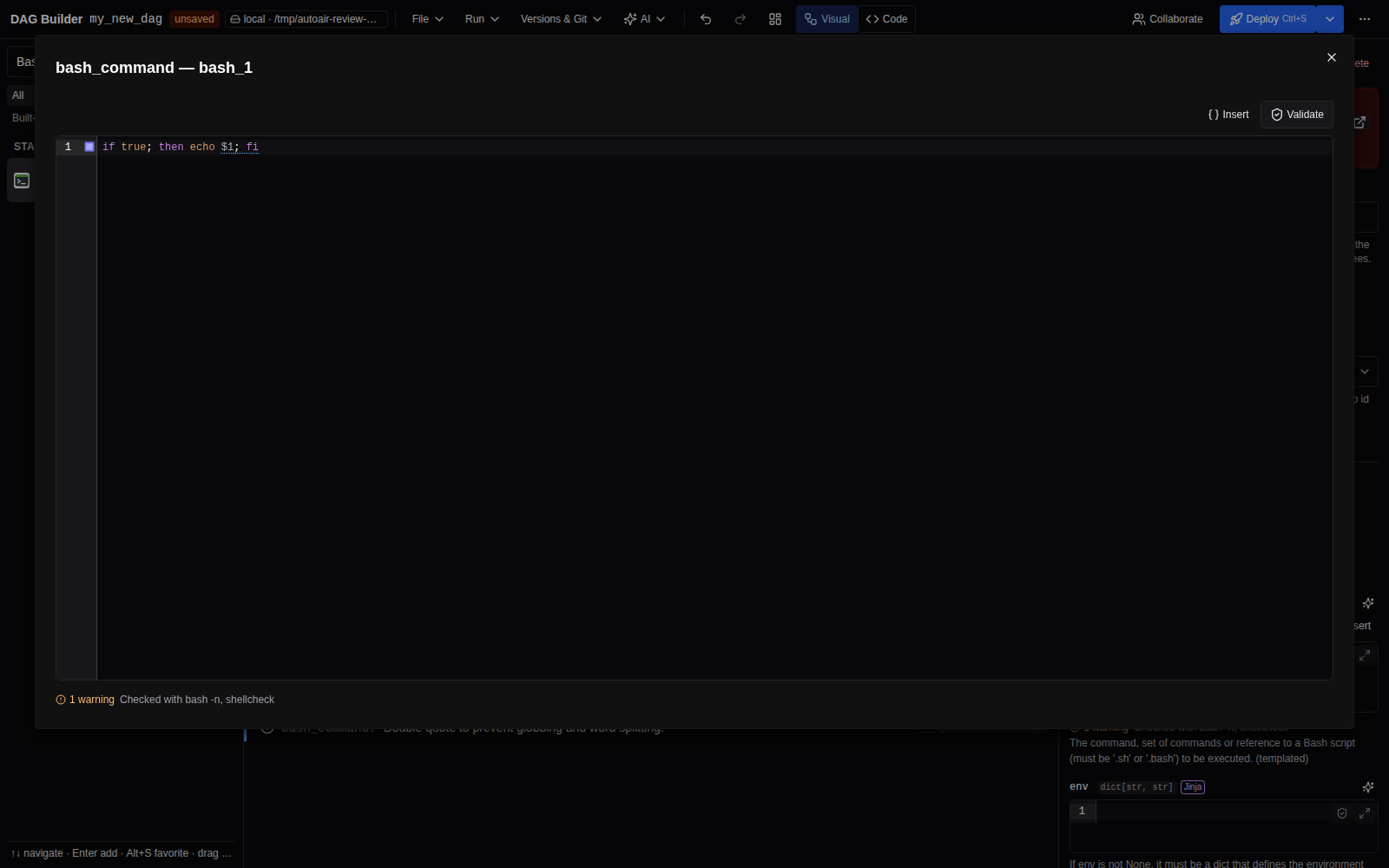Viewport: 1389px width, 868px height.
Task: Close the bash_command editor dialog
Action: pos(1331,57)
